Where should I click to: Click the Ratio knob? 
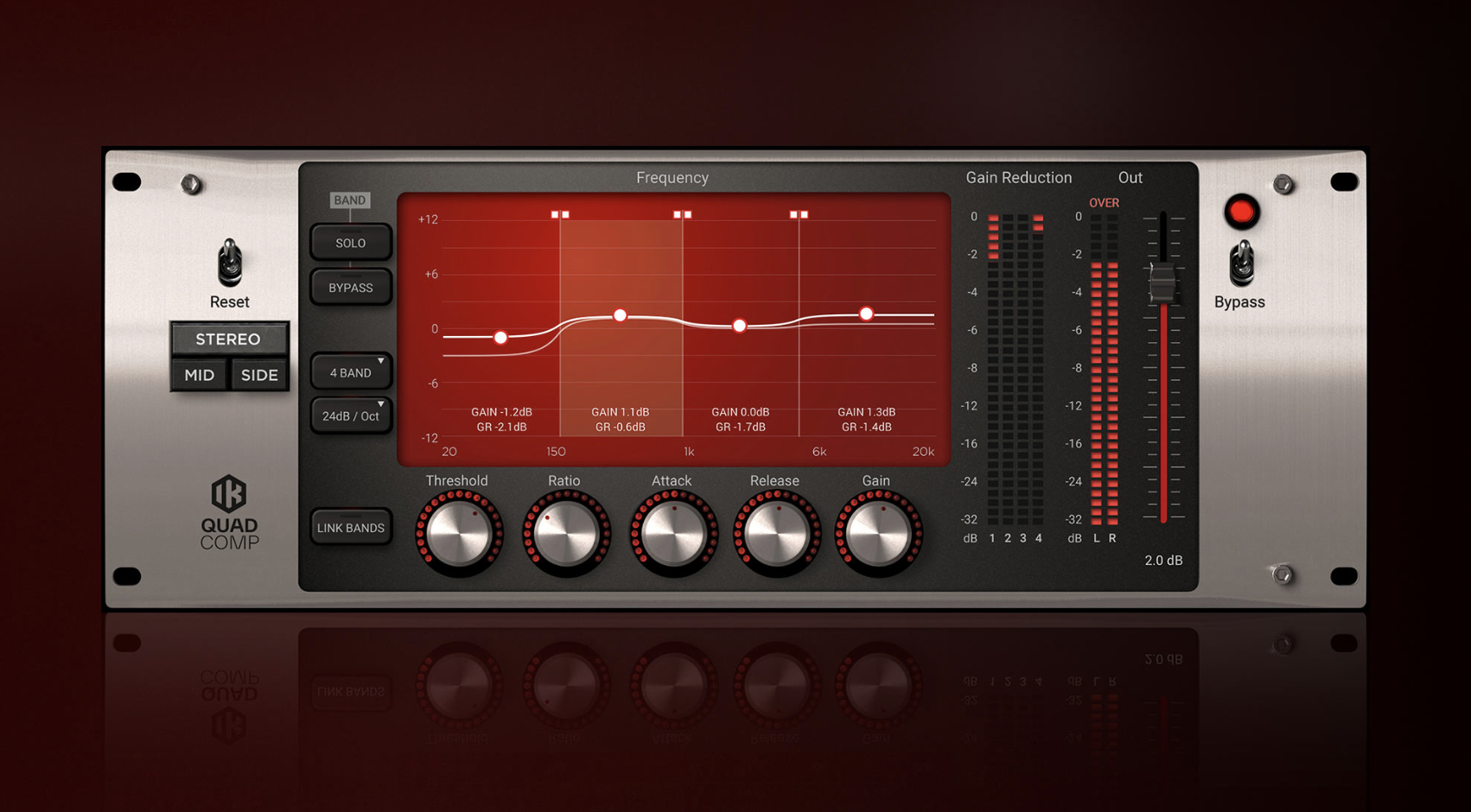point(566,533)
